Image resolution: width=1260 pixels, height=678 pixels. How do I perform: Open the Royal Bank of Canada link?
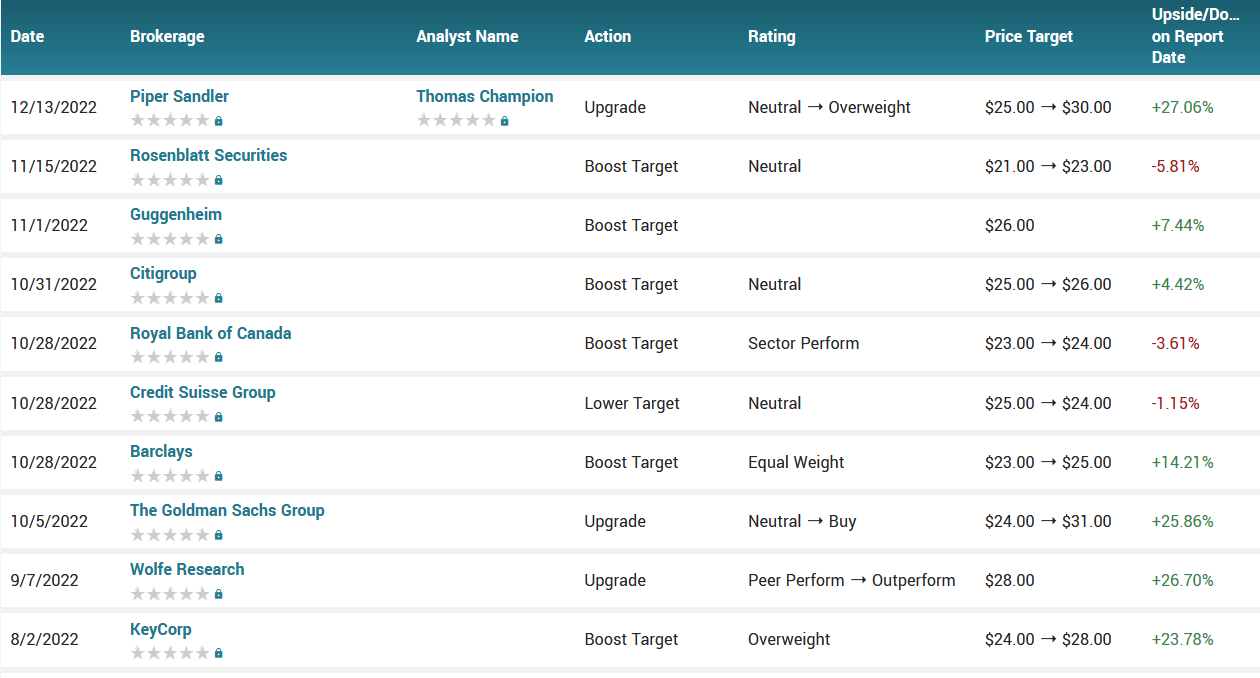(x=211, y=333)
